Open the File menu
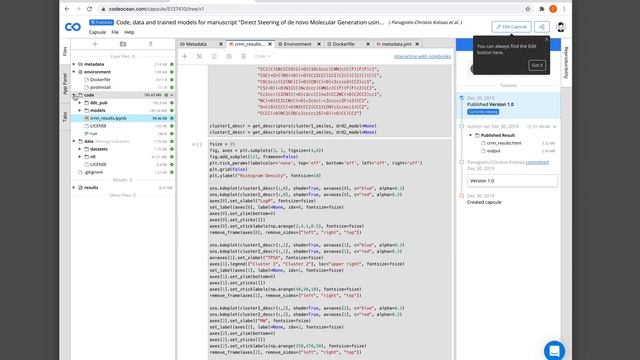The height and width of the screenshot is (360, 640). tap(115, 32)
